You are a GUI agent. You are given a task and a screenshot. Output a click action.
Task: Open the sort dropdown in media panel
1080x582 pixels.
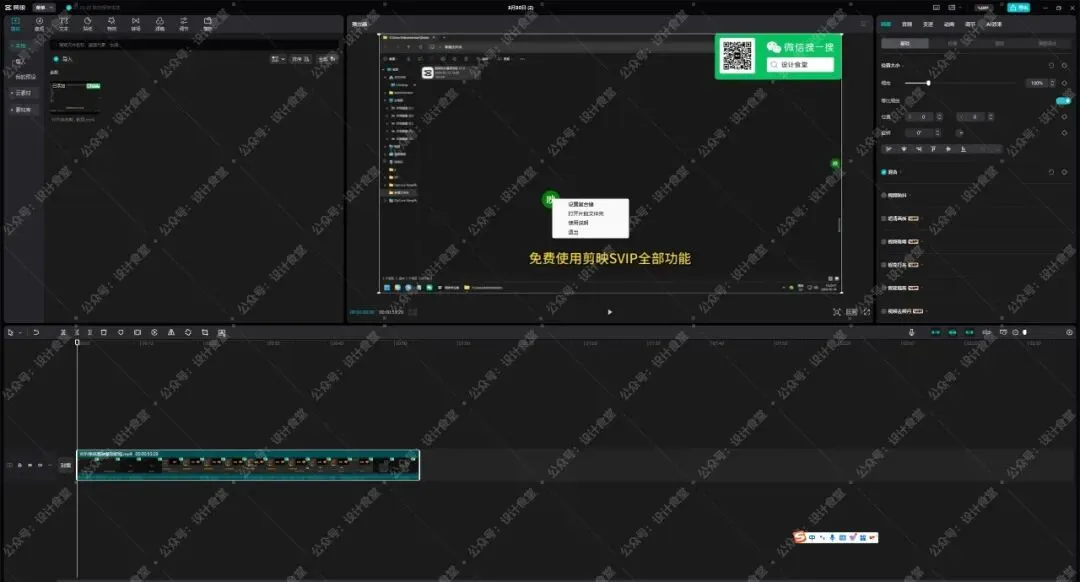coord(300,59)
